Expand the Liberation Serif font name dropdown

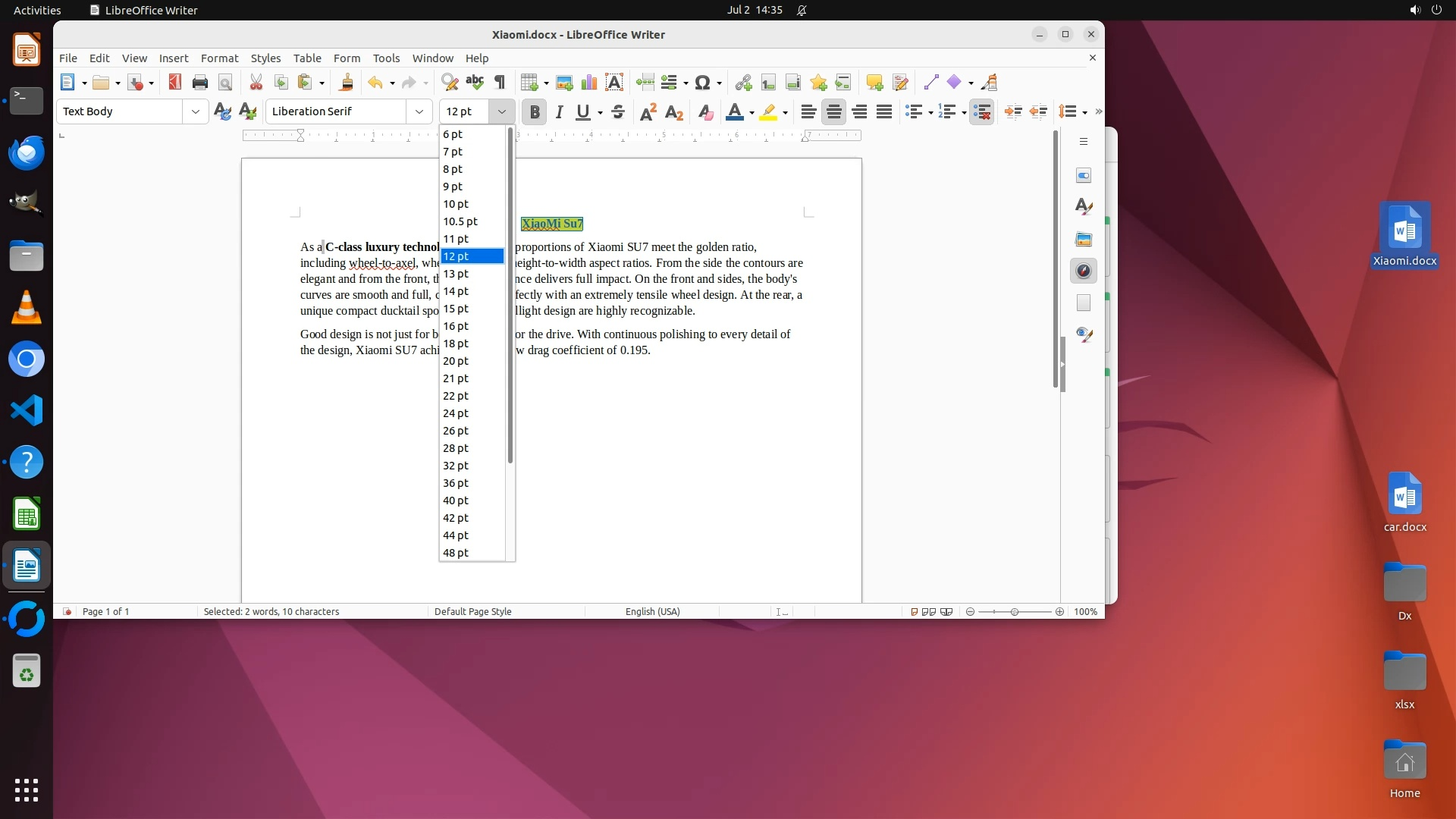(419, 111)
